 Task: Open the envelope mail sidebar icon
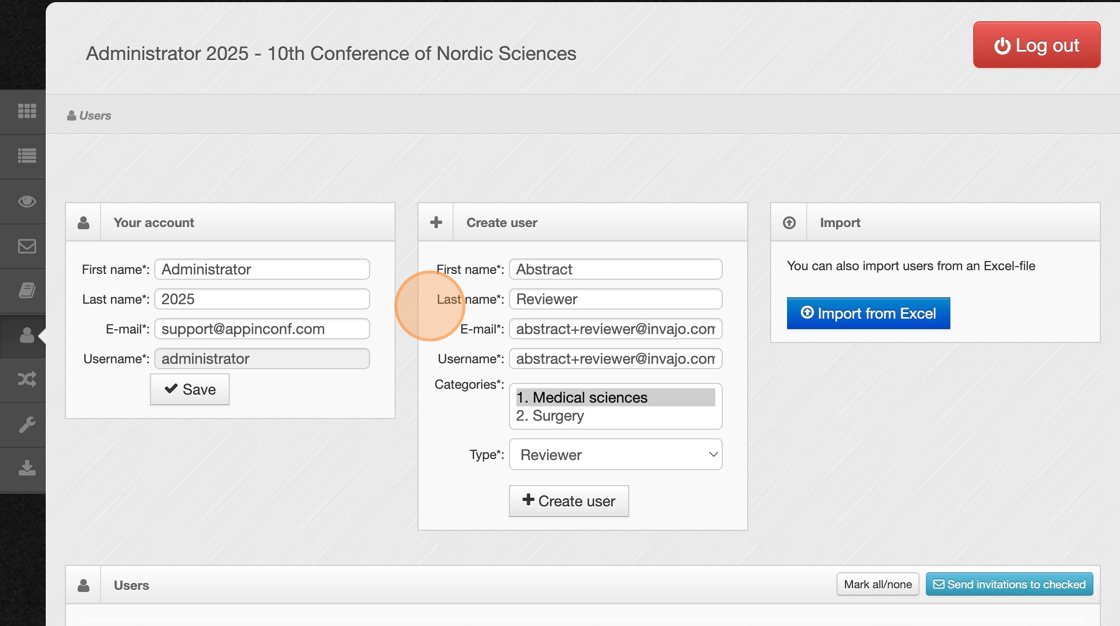click(x=27, y=246)
